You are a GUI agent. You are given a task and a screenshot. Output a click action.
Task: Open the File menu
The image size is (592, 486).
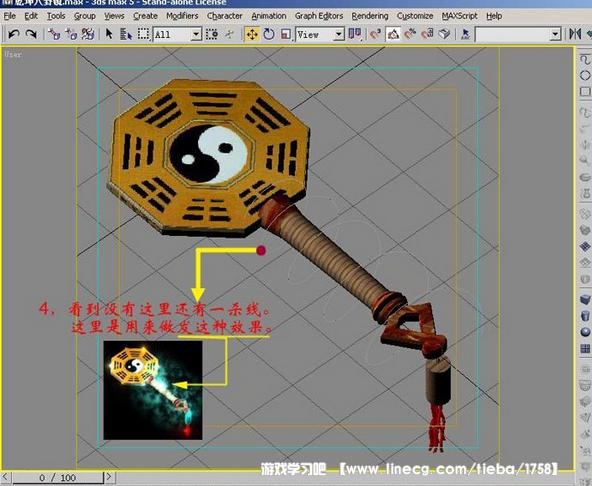click(x=10, y=16)
